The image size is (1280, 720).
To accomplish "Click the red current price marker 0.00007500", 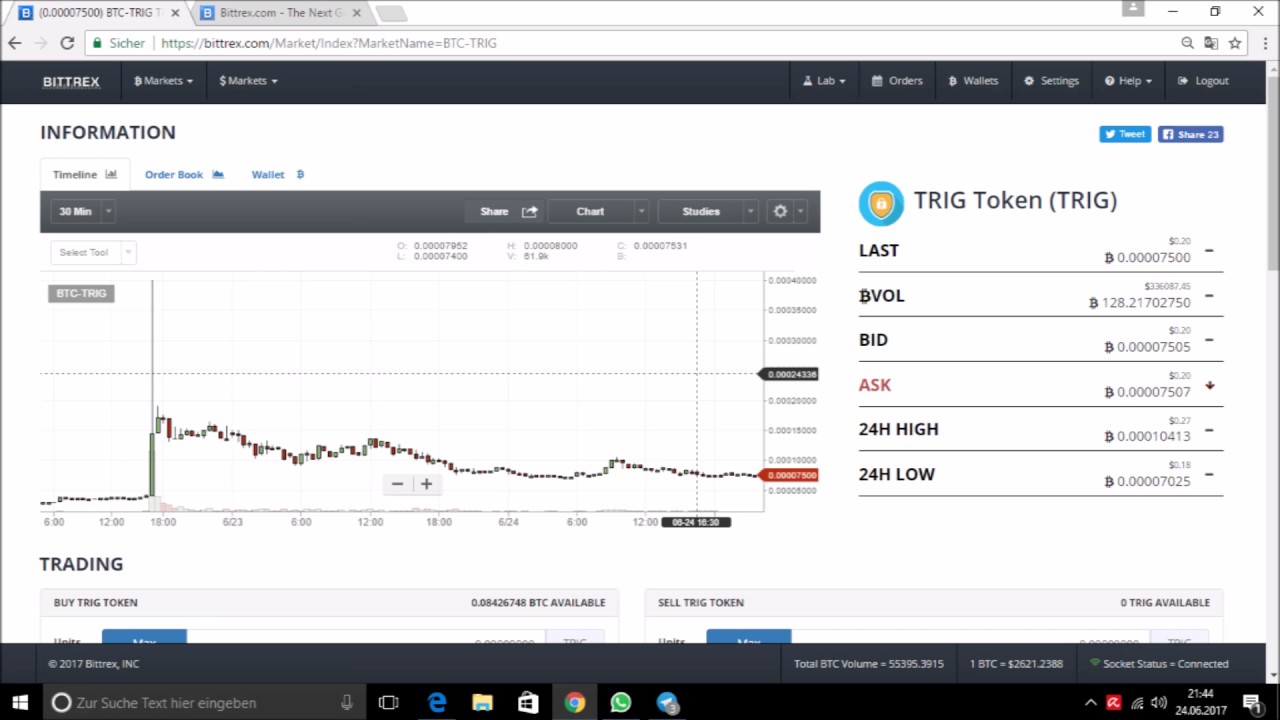I will pos(790,475).
